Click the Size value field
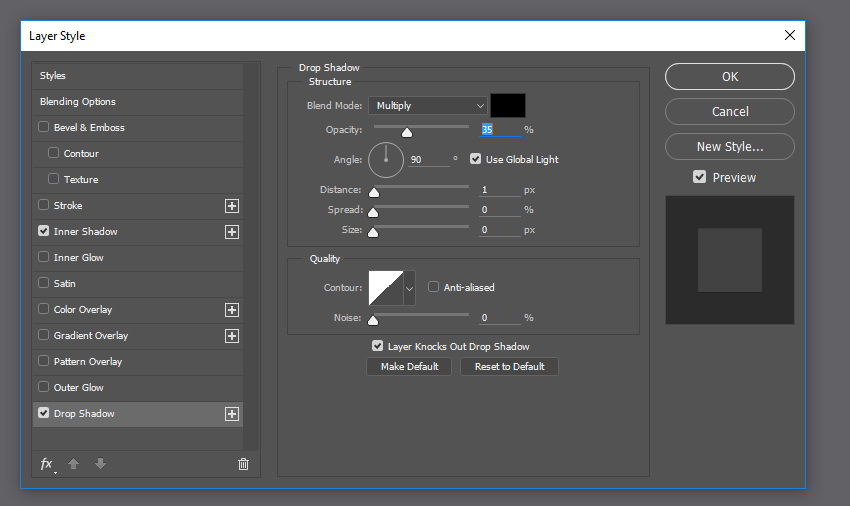 point(500,230)
